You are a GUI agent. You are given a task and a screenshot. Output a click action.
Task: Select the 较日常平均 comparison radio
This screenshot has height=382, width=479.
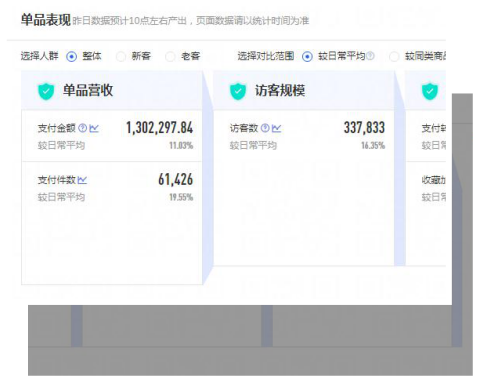point(307,56)
